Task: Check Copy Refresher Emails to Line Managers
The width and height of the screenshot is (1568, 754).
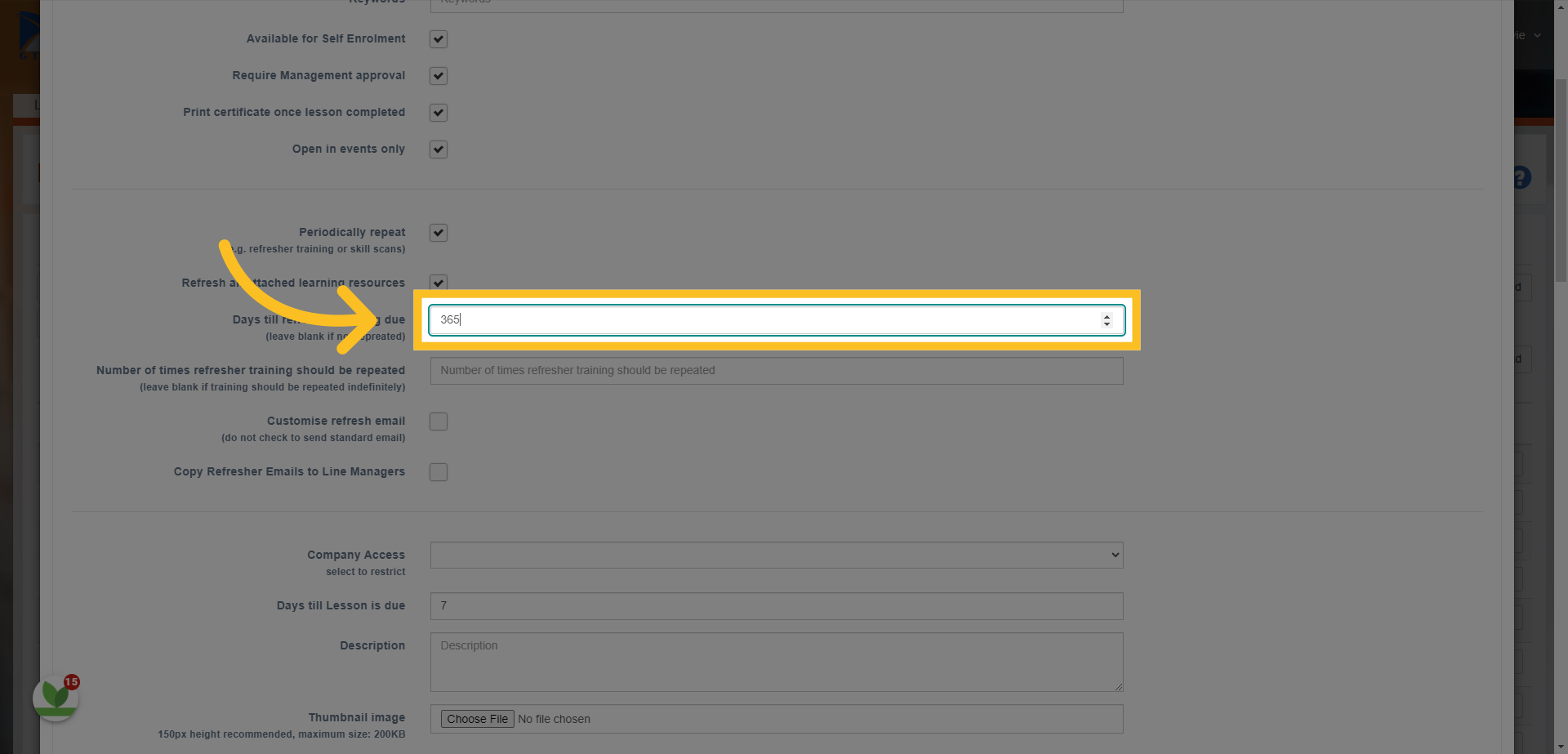Action: tap(439, 472)
